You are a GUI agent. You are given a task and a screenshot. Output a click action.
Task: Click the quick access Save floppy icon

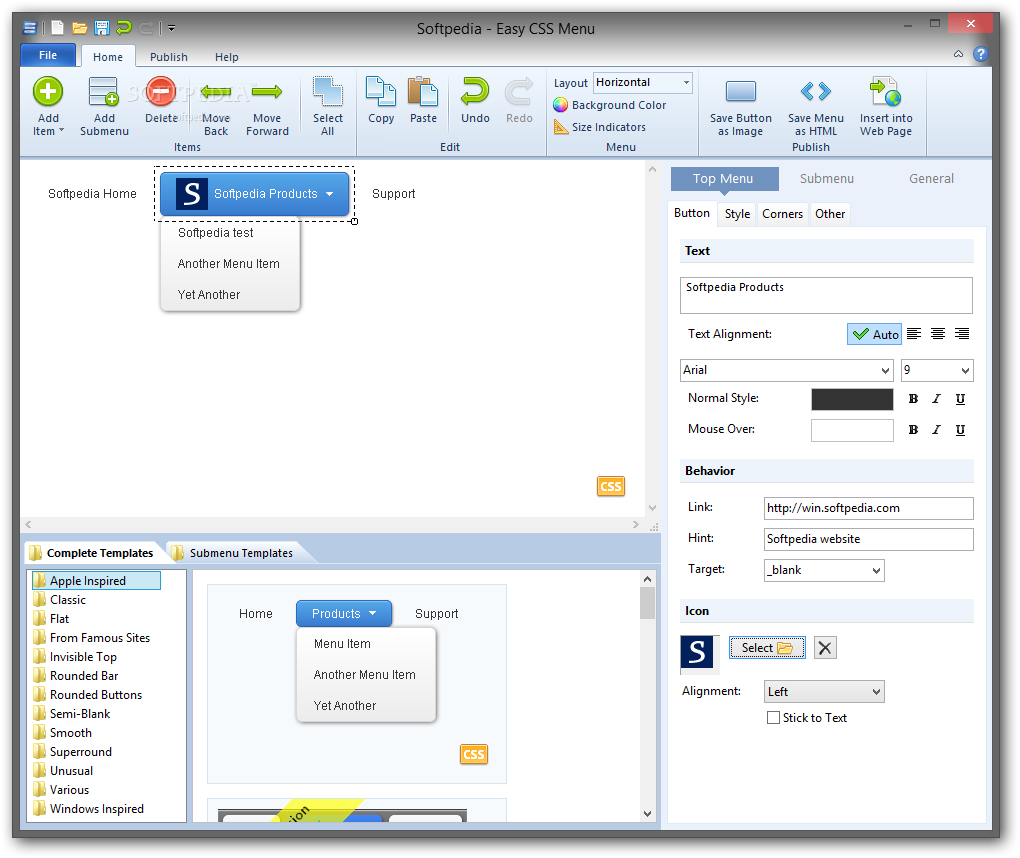101,27
